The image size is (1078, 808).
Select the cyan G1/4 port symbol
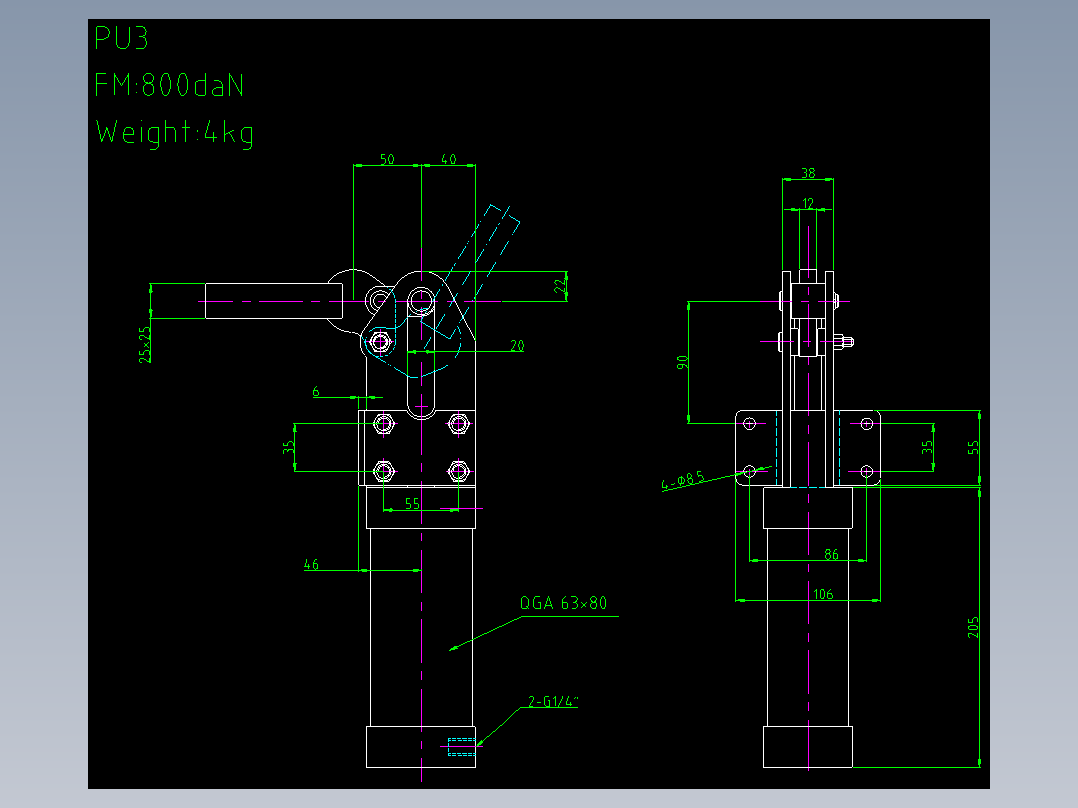click(461, 746)
